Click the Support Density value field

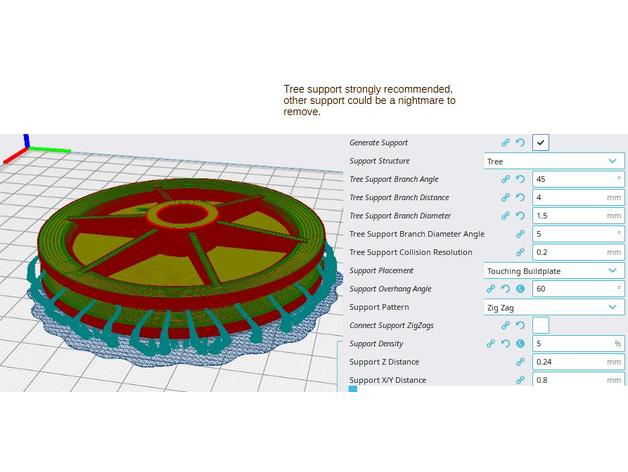click(x=572, y=344)
